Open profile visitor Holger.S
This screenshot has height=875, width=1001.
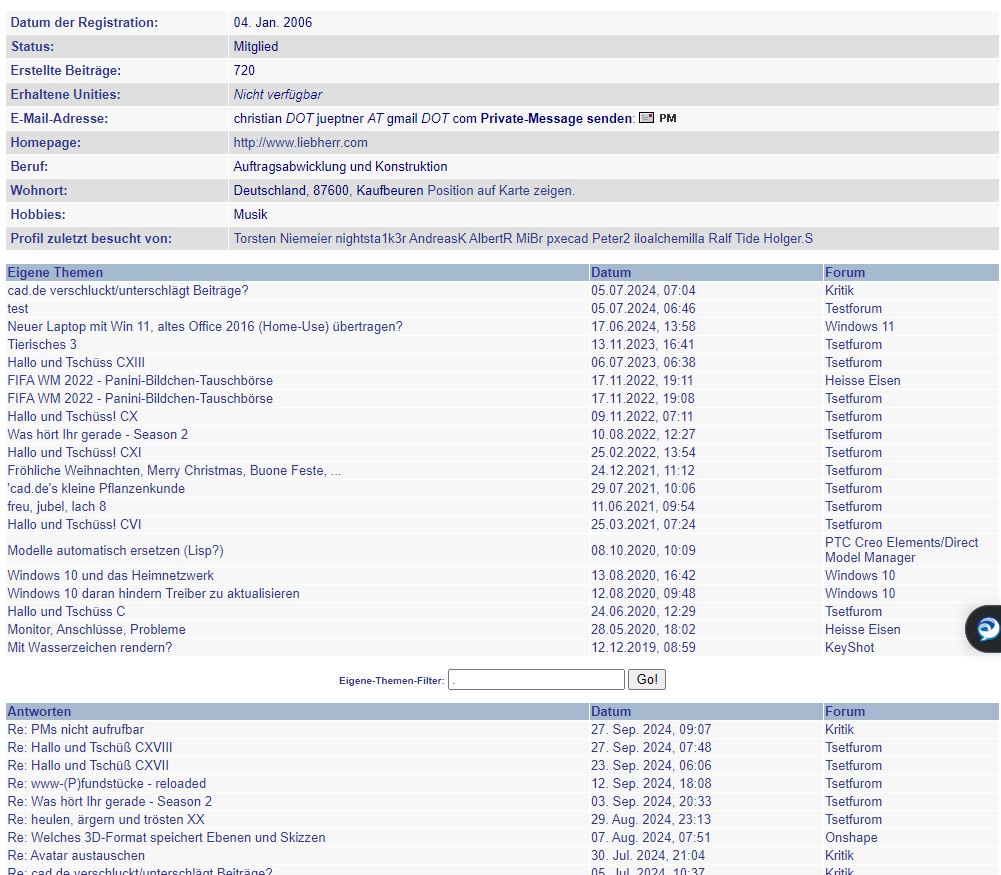click(788, 239)
